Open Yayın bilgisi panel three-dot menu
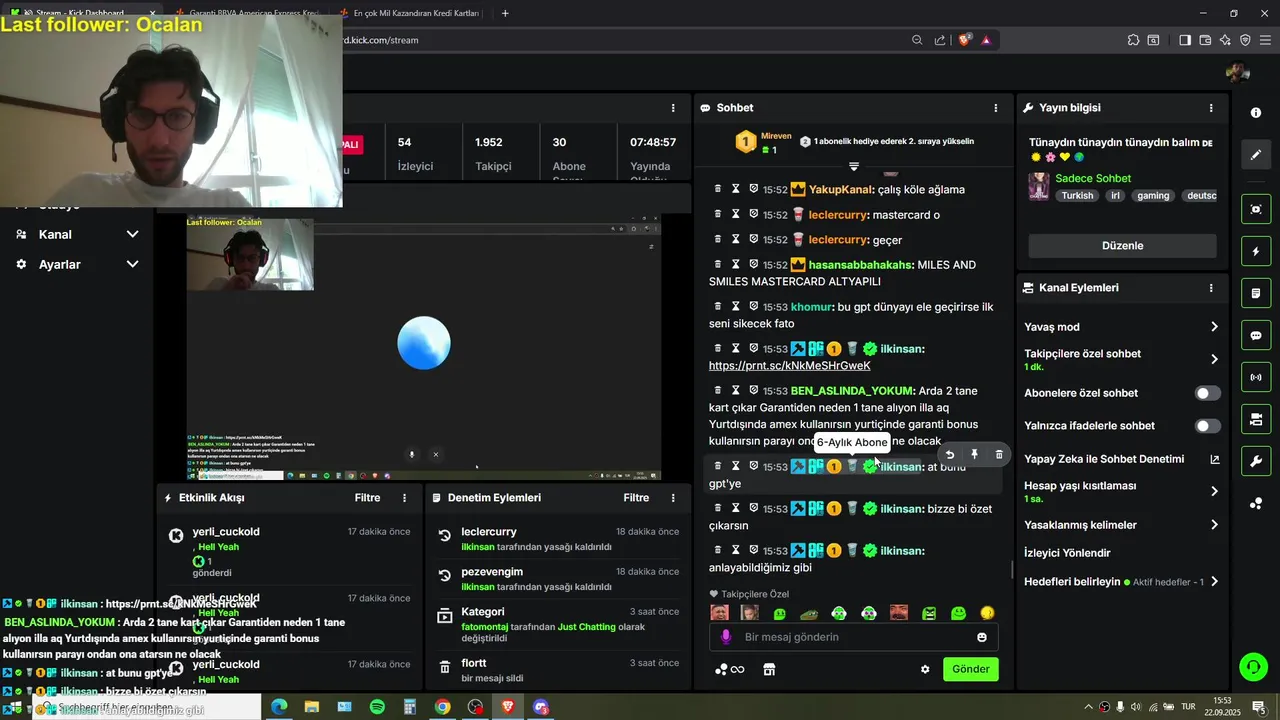This screenshot has height=720, width=1280. click(1211, 108)
